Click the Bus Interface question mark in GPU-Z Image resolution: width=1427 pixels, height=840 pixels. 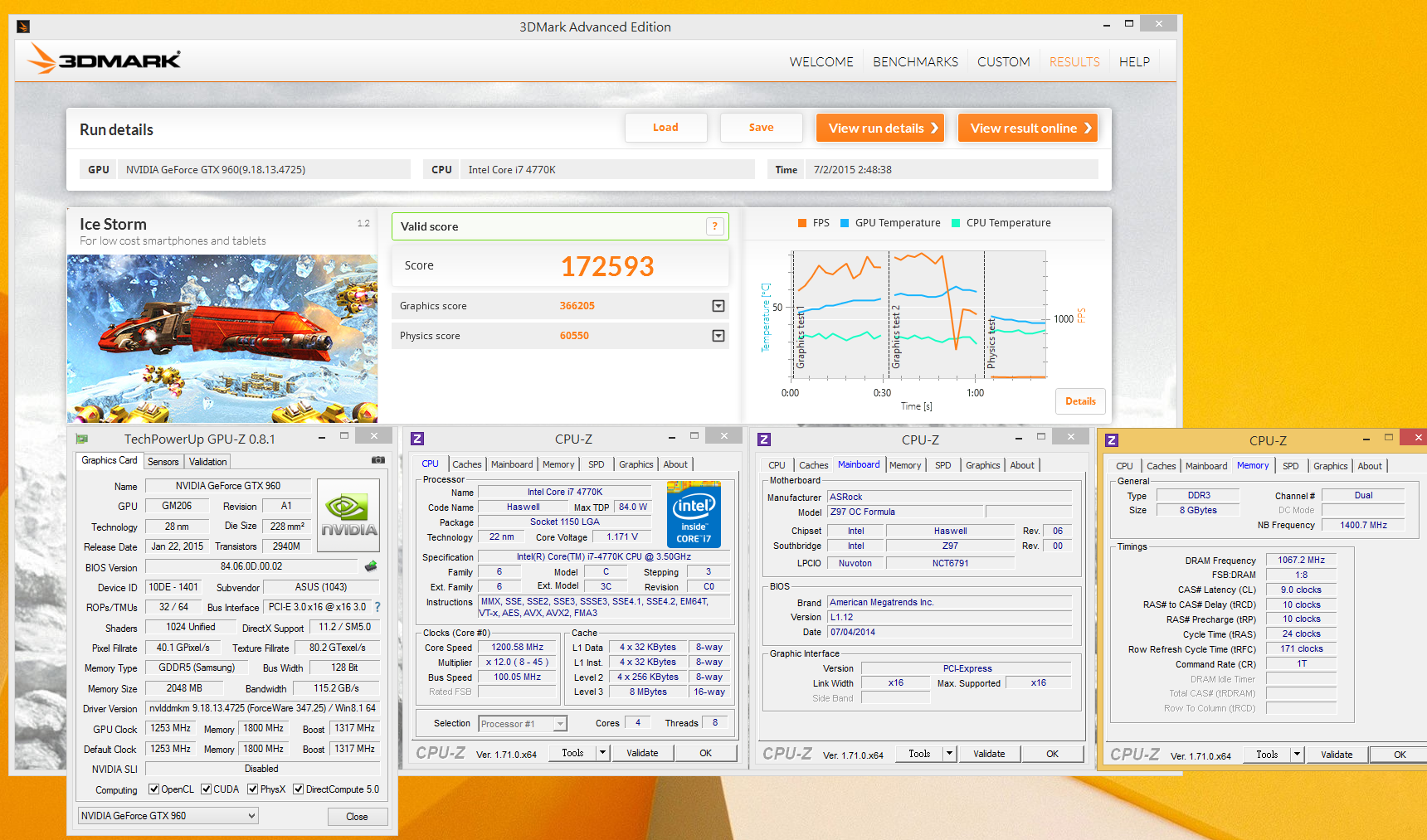click(x=377, y=607)
